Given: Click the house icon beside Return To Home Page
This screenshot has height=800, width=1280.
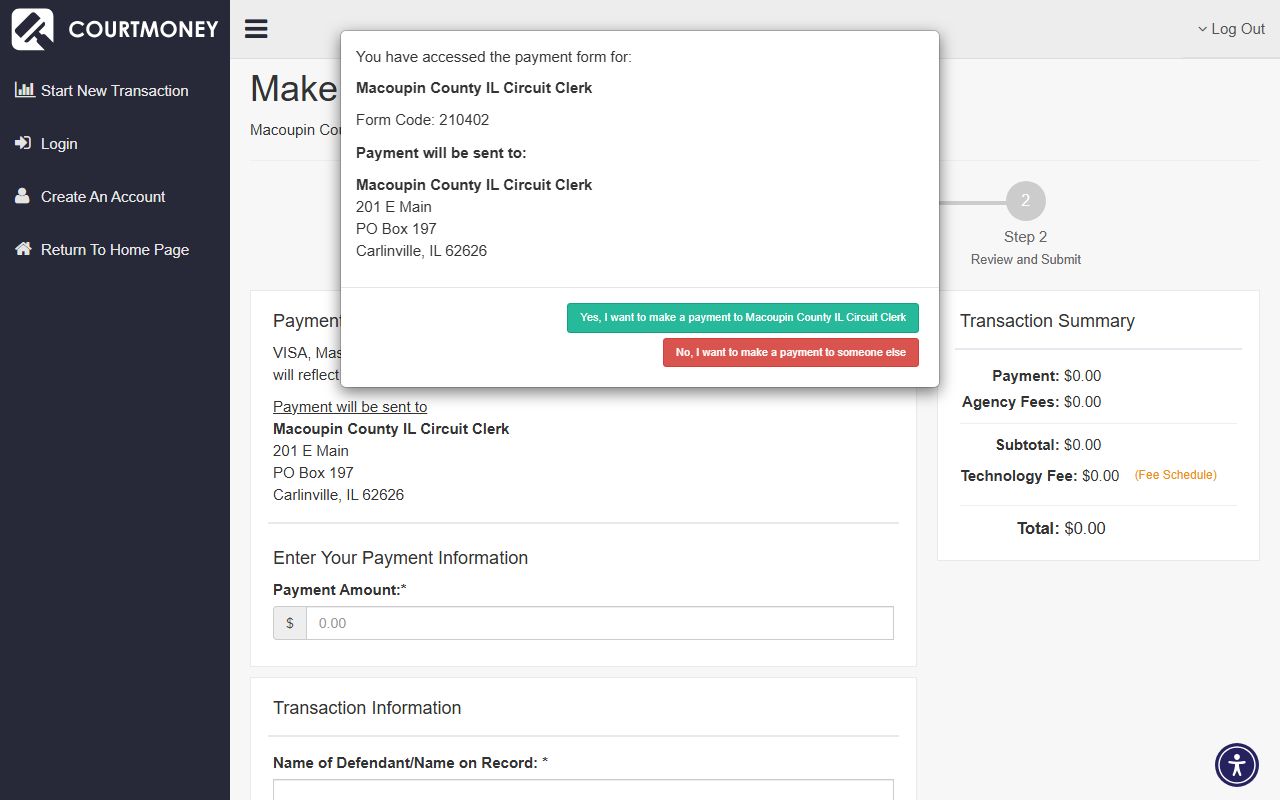Looking at the screenshot, I should [23, 249].
